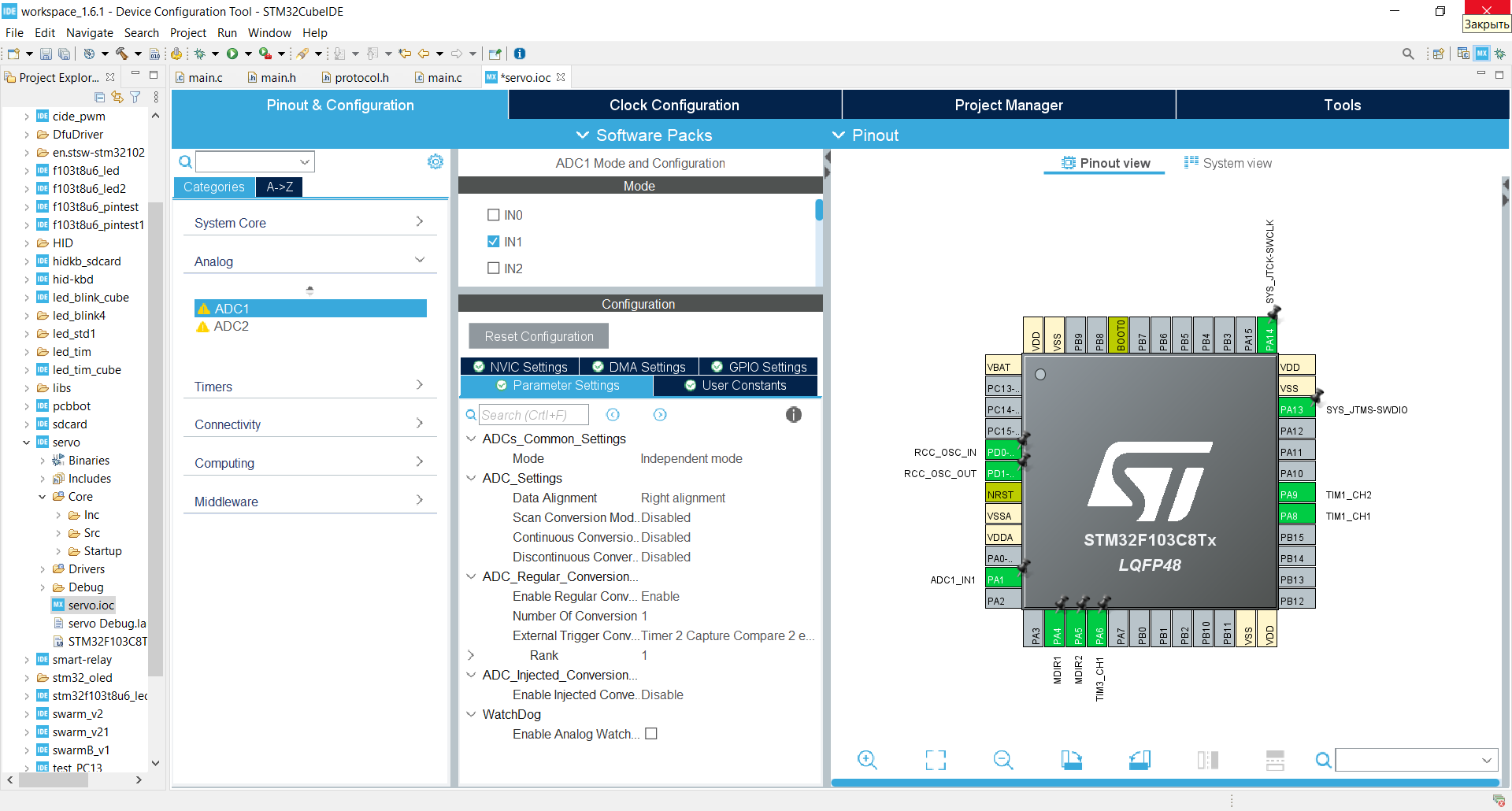The width and height of the screenshot is (1512, 811).
Task: Click the Save floppy disk icon
Action: pos(46,54)
